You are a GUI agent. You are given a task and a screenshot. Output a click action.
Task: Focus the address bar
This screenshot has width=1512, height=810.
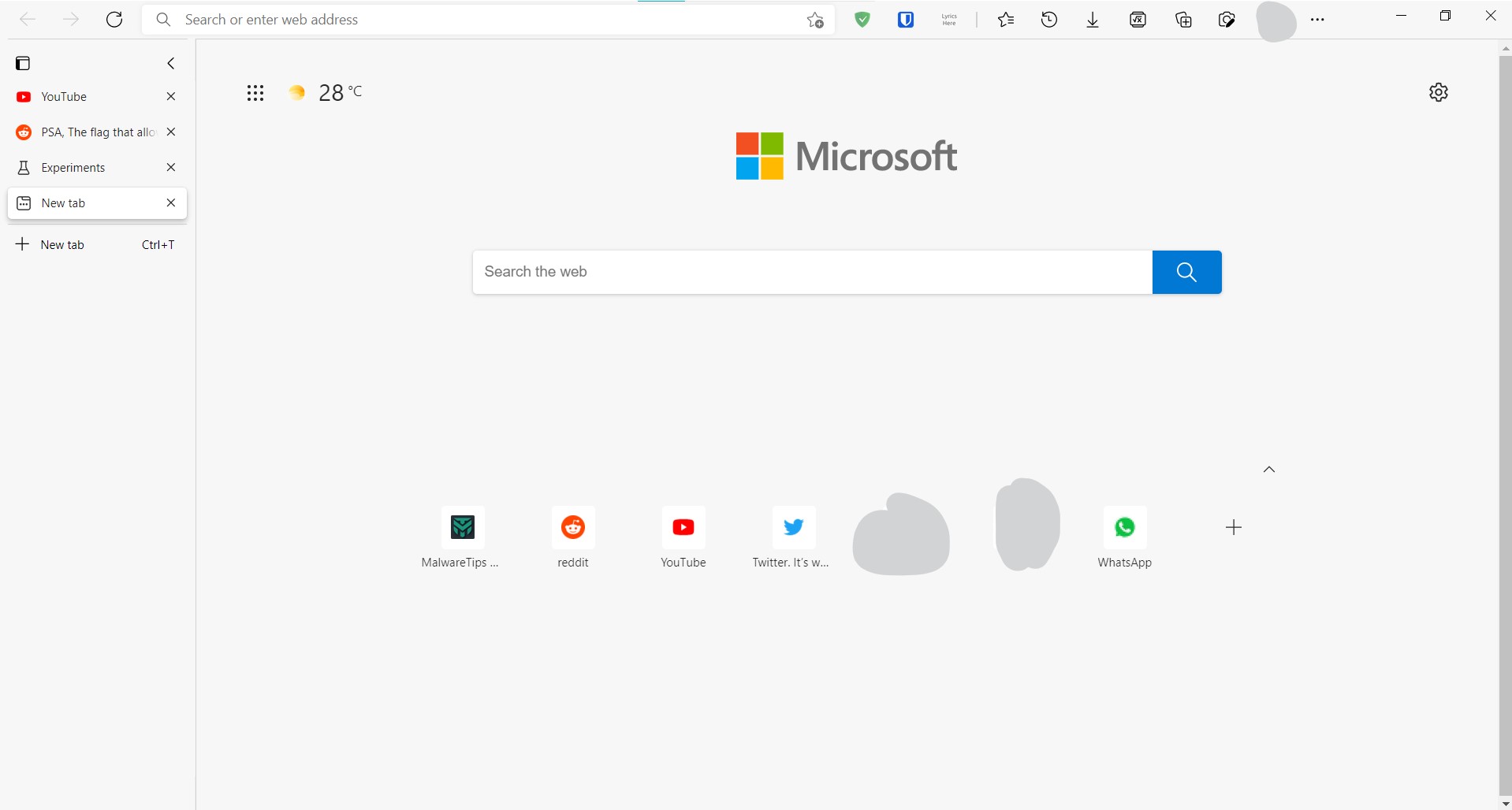point(489,20)
